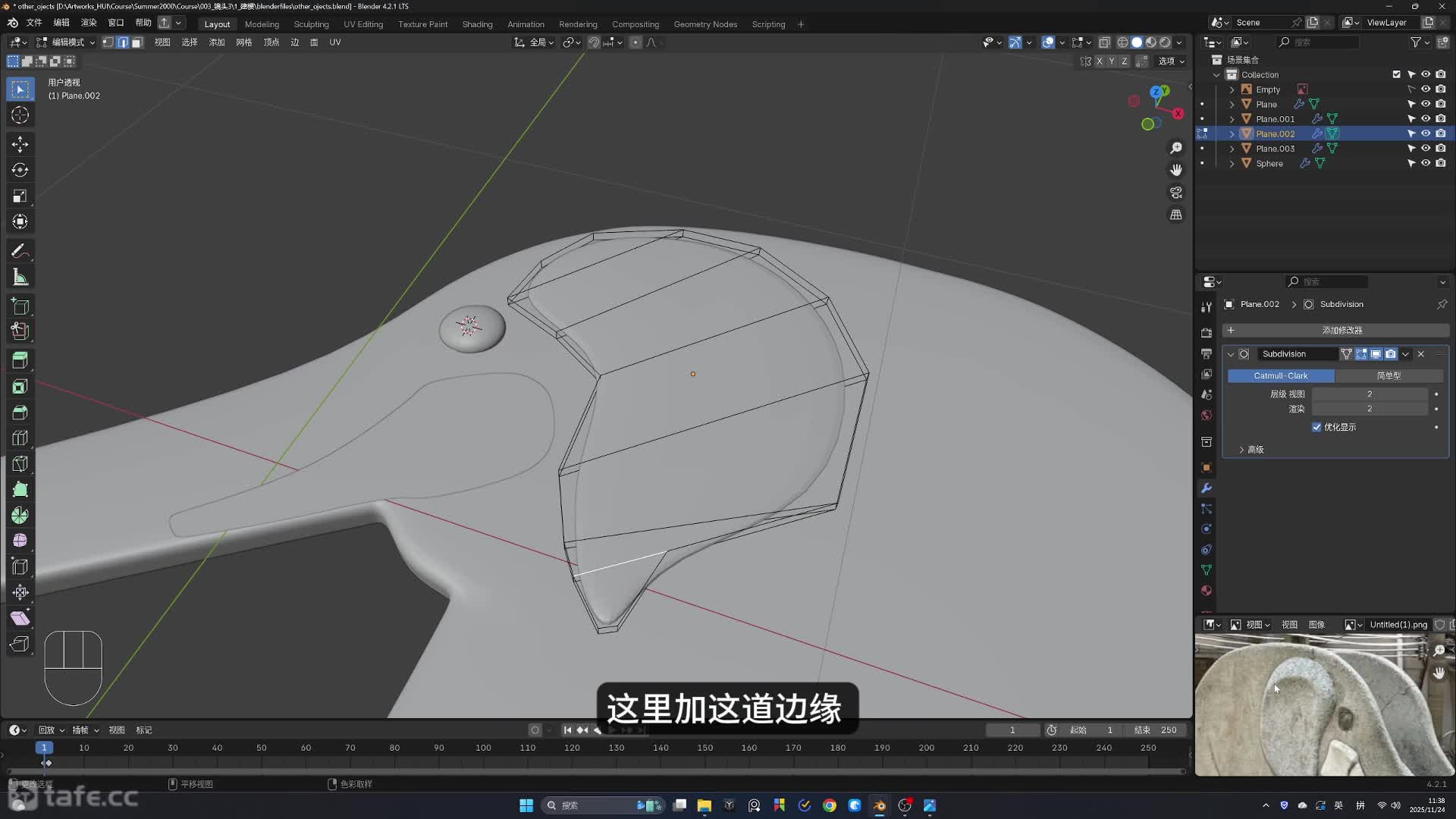Toggle camera view icon in viewport
The width and height of the screenshot is (1456, 819).
[x=1176, y=193]
